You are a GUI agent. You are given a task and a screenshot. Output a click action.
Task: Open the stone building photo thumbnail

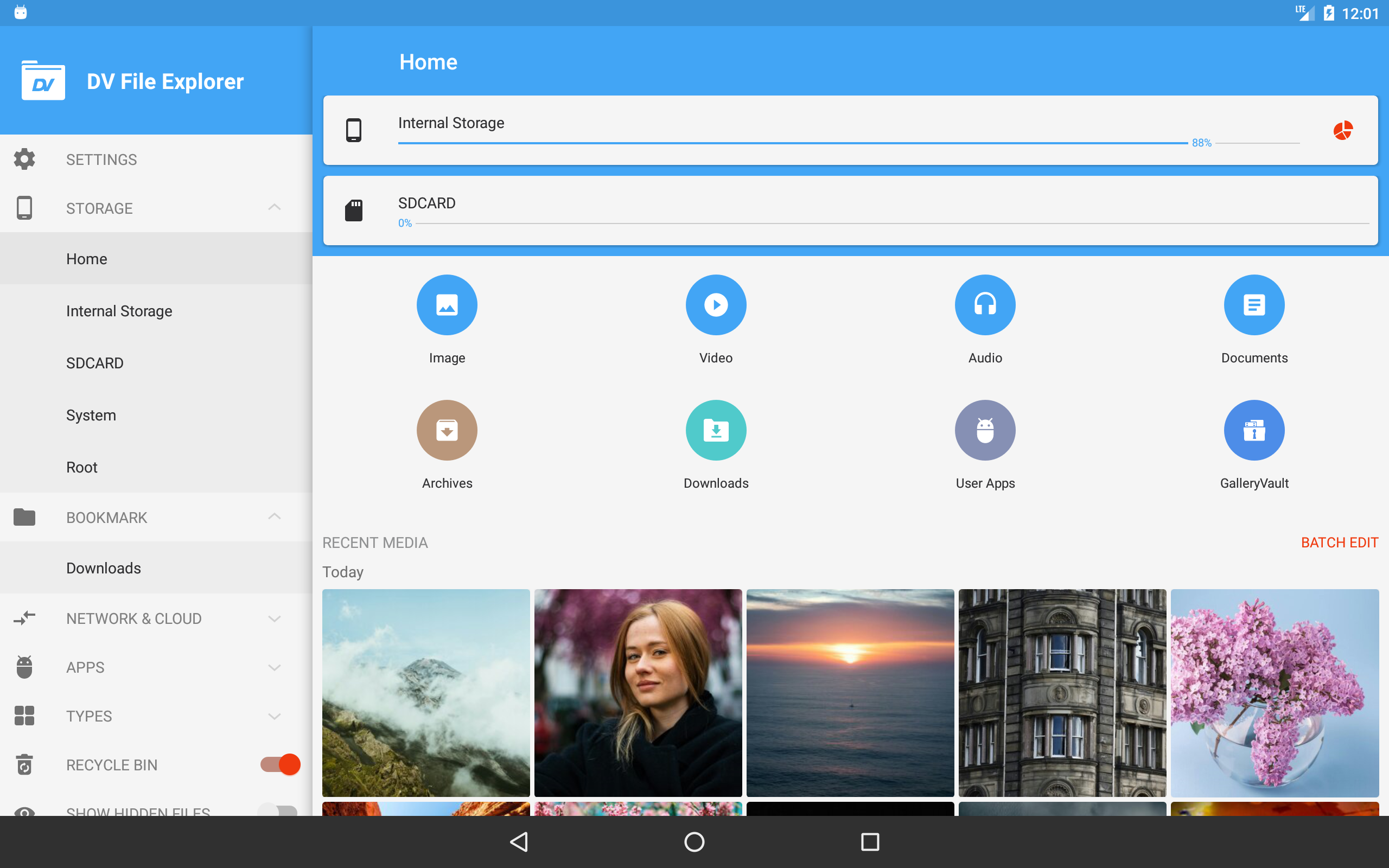(x=1062, y=692)
